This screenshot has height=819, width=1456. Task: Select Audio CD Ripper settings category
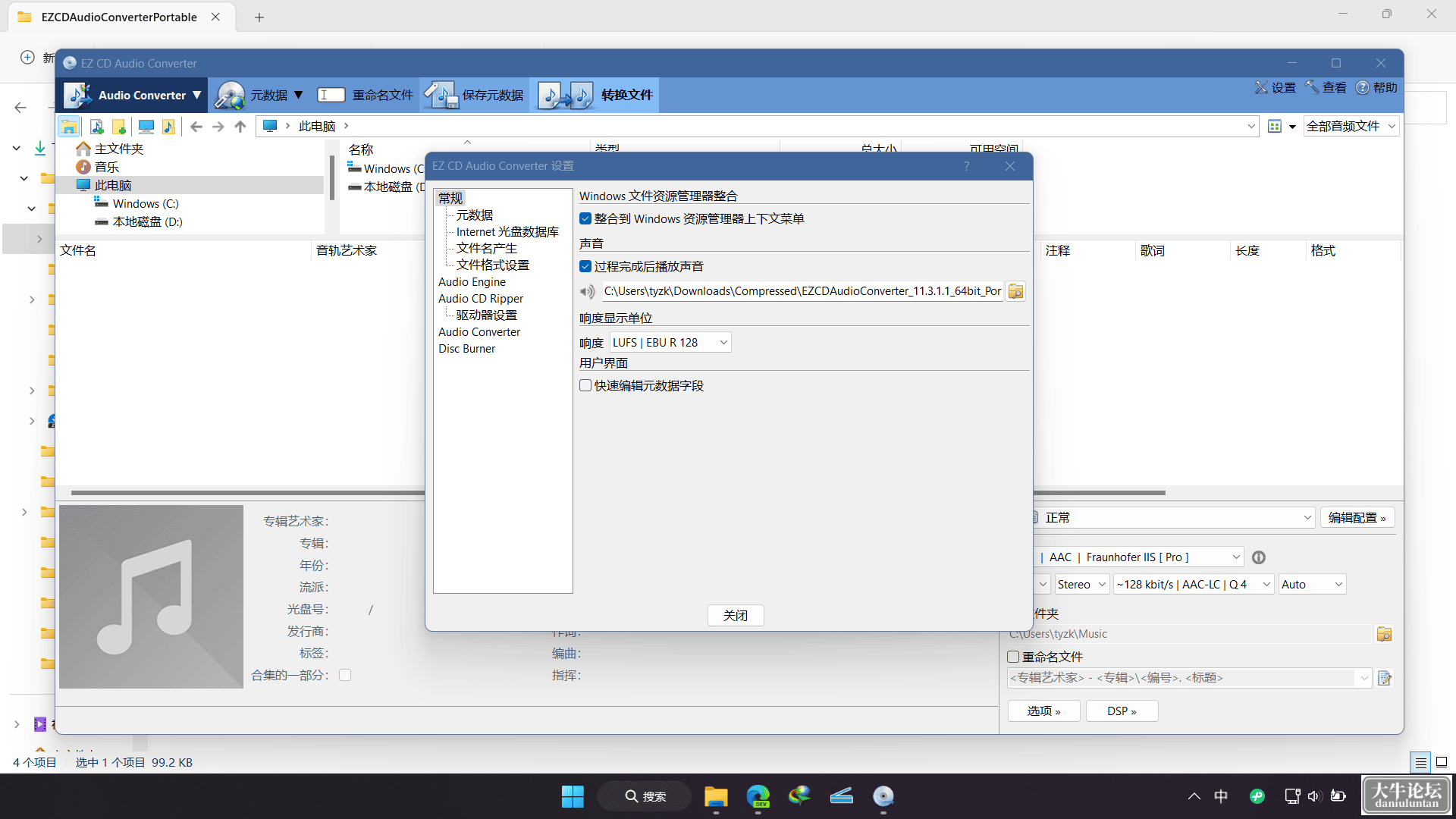tap(481, 299)
